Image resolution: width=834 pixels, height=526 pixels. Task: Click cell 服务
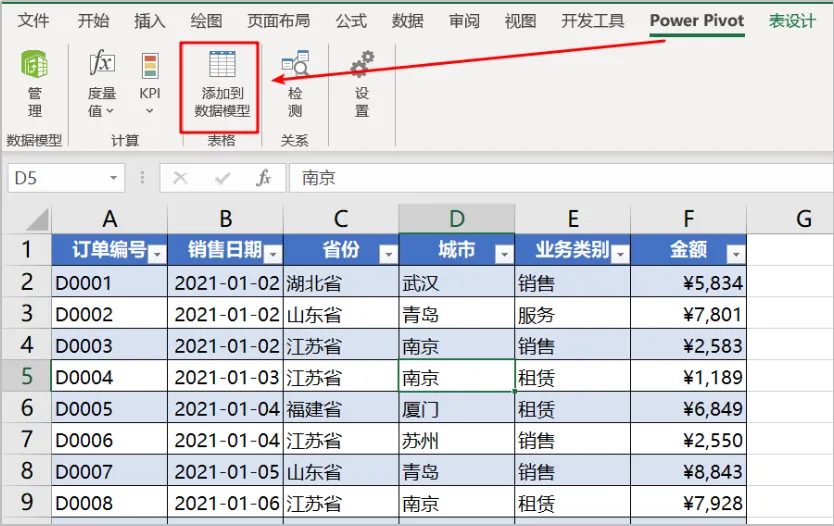click(573, 314)
